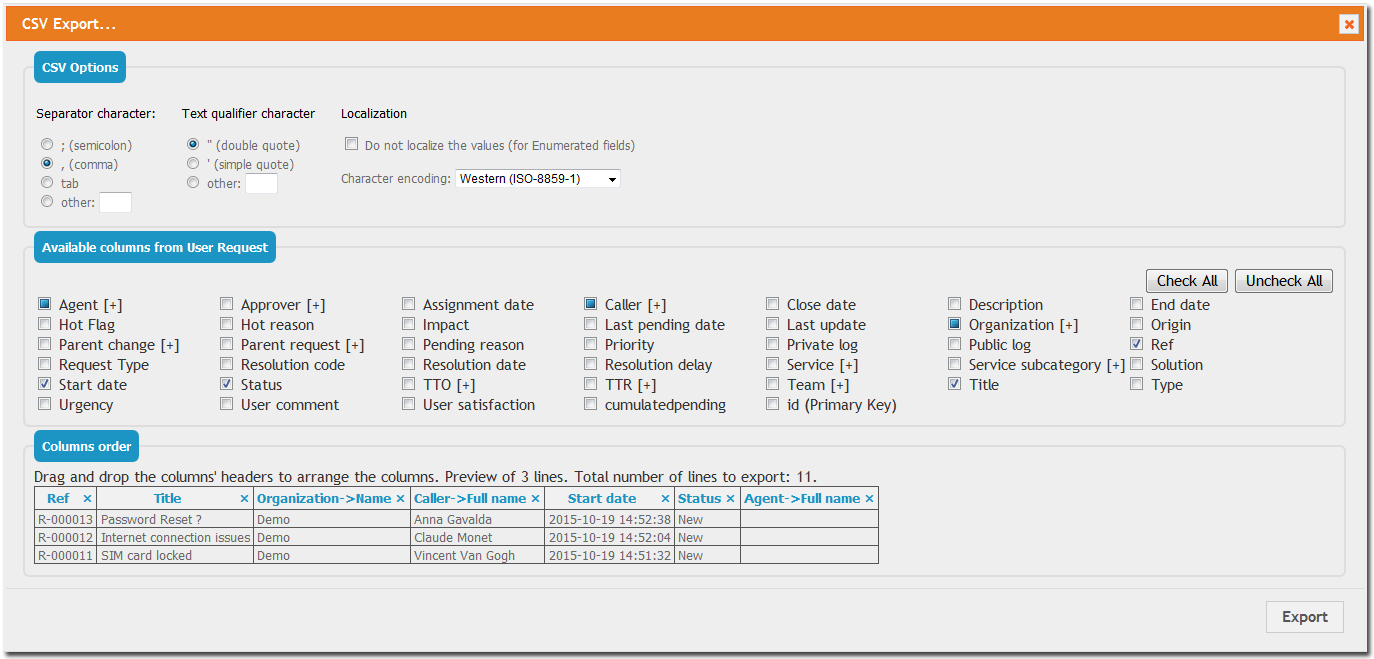This screenshot has height=659, width=1374.
Task: Check the Priority column checkbox
Action: point(590,343)
